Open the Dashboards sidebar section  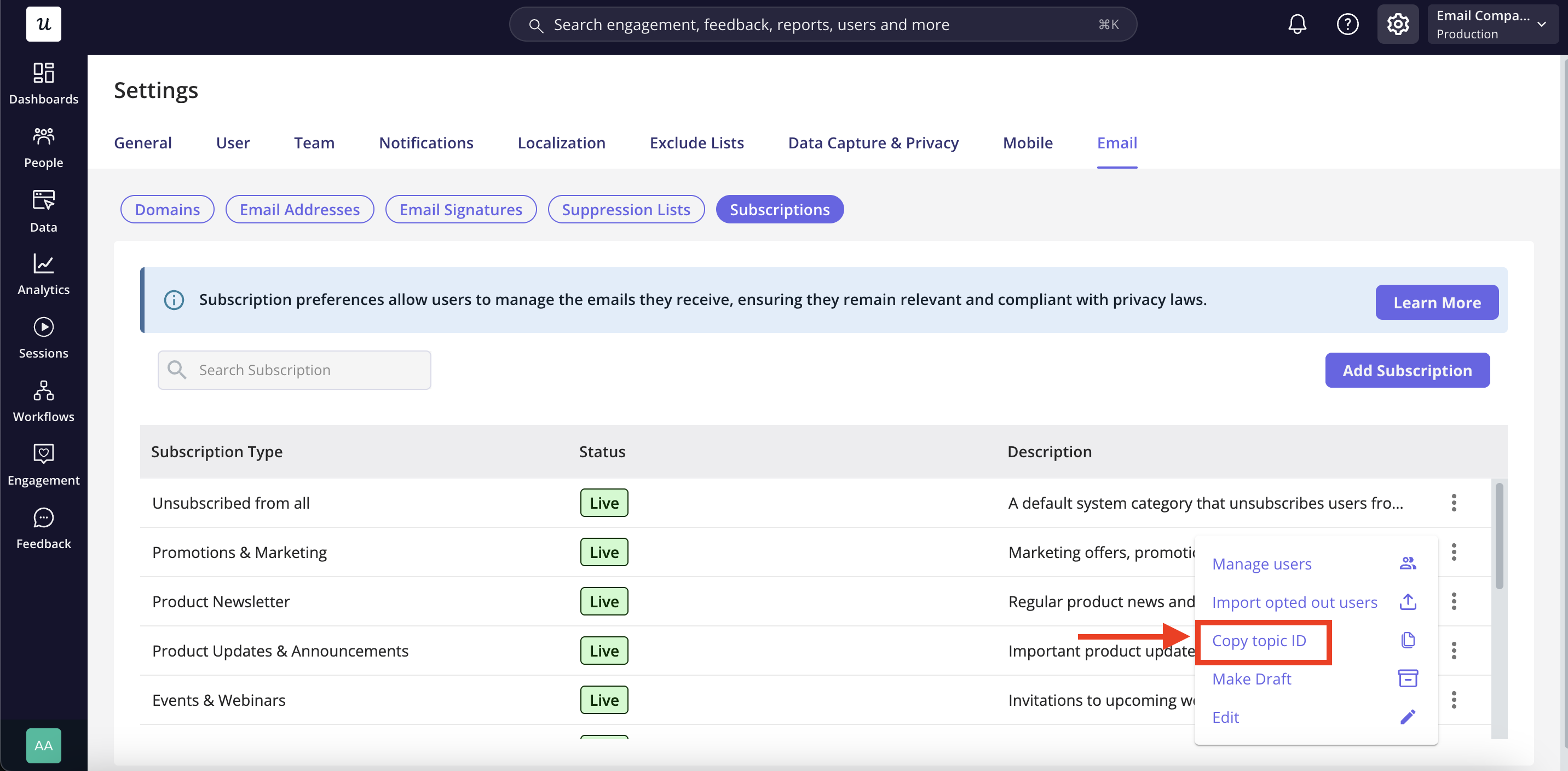(43, 83)
